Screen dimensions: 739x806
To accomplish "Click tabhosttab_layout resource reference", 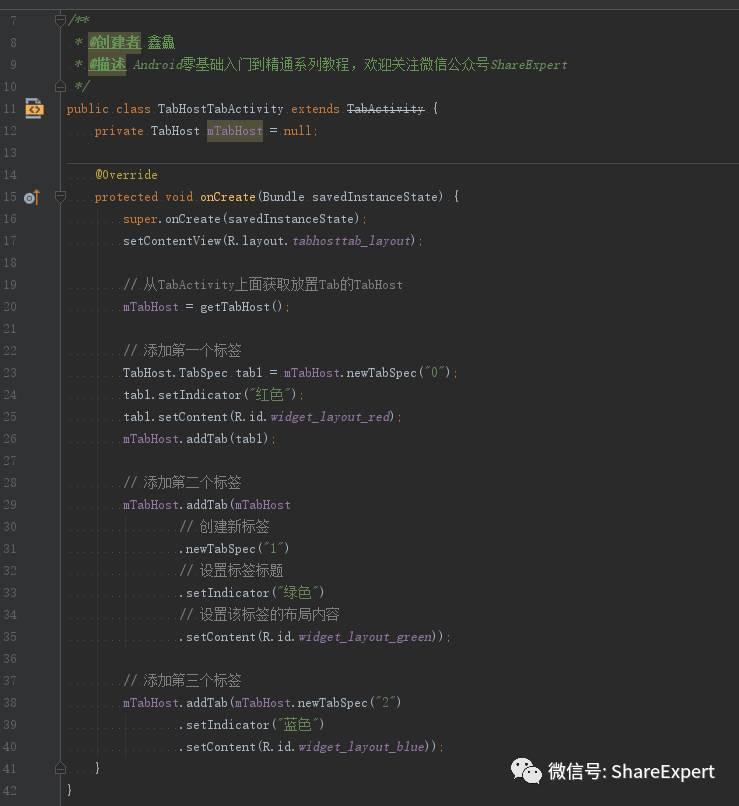I will click(x=352, y=241).
